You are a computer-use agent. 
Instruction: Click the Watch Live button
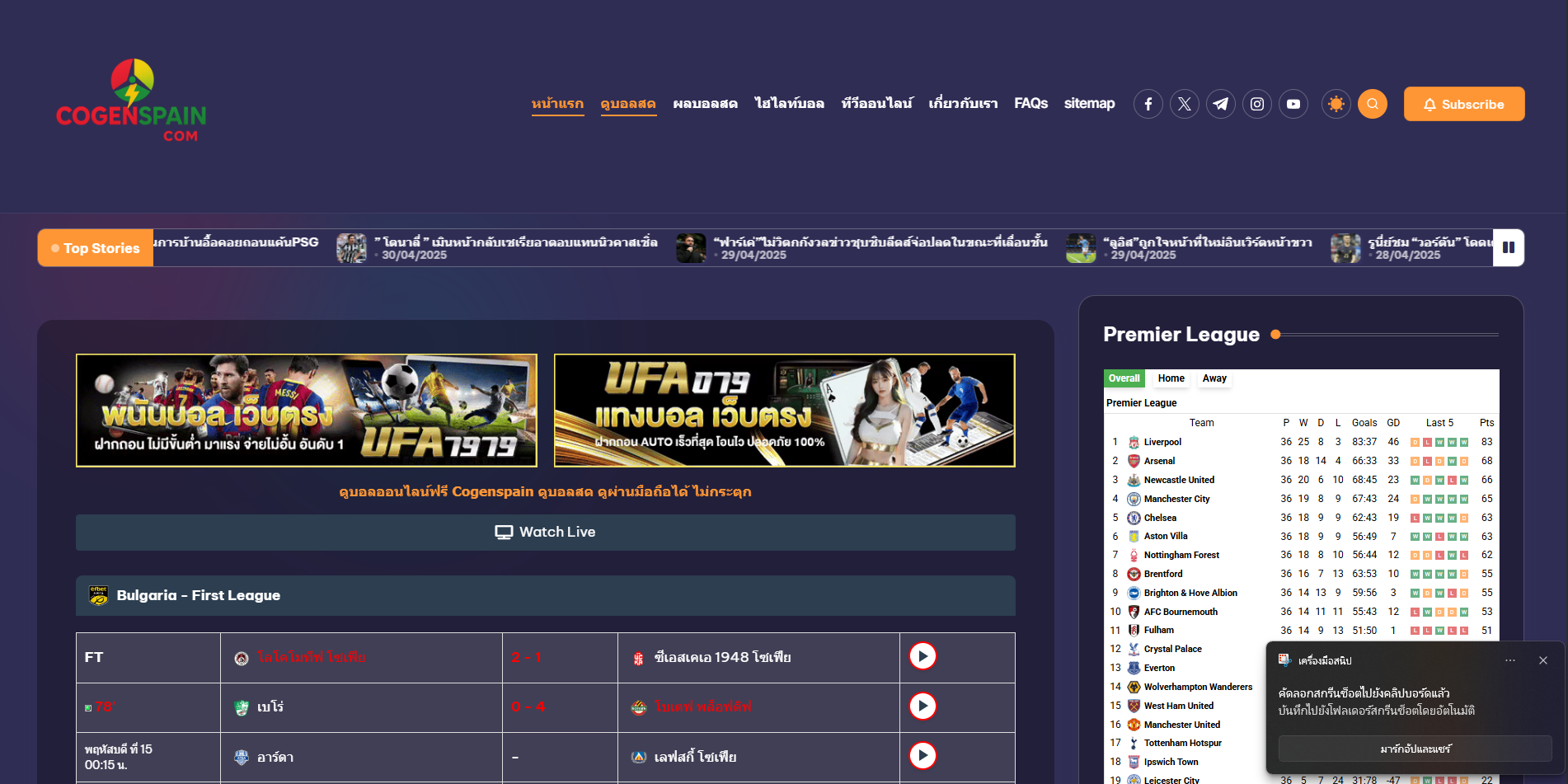[546, 533]
